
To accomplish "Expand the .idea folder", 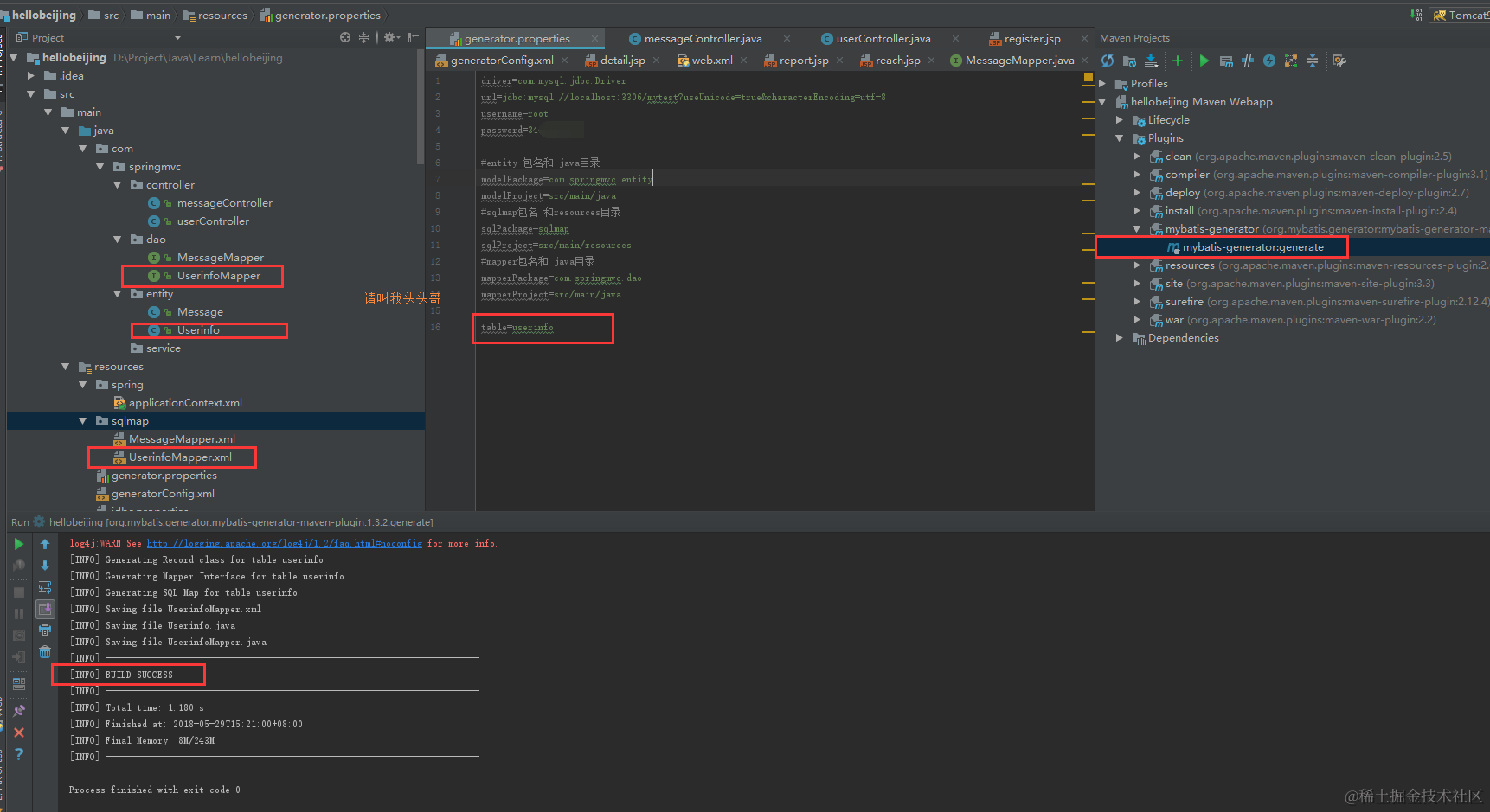I will 31,76.
